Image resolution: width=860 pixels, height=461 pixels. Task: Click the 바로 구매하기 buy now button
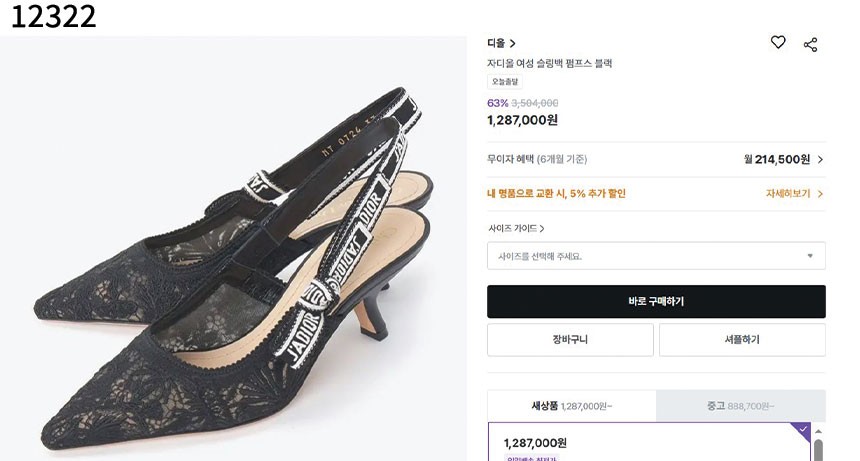[656, 301]
